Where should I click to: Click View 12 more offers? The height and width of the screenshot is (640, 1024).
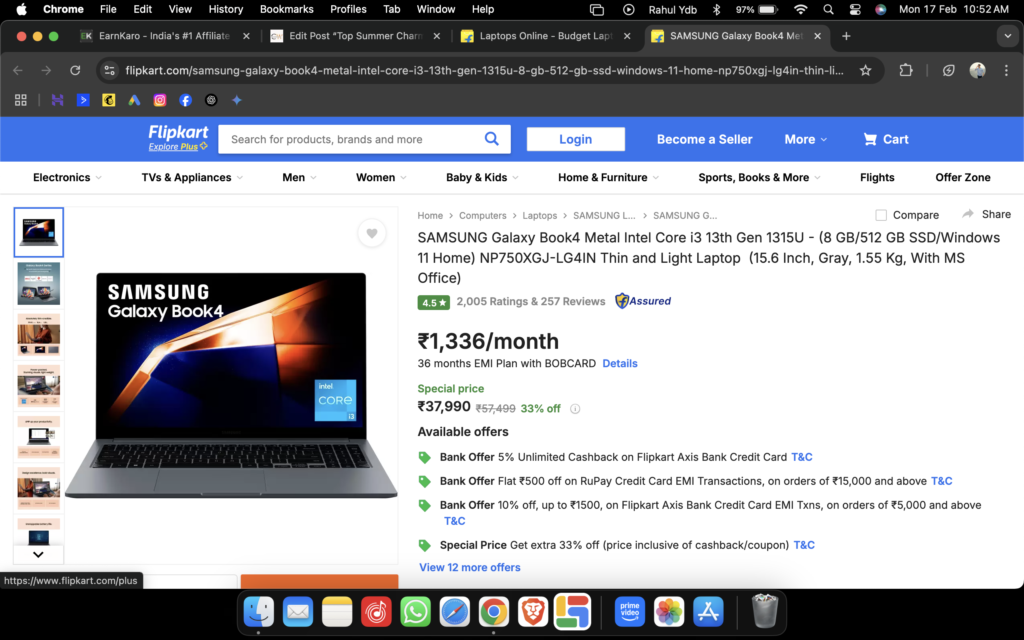click(470, 568)
